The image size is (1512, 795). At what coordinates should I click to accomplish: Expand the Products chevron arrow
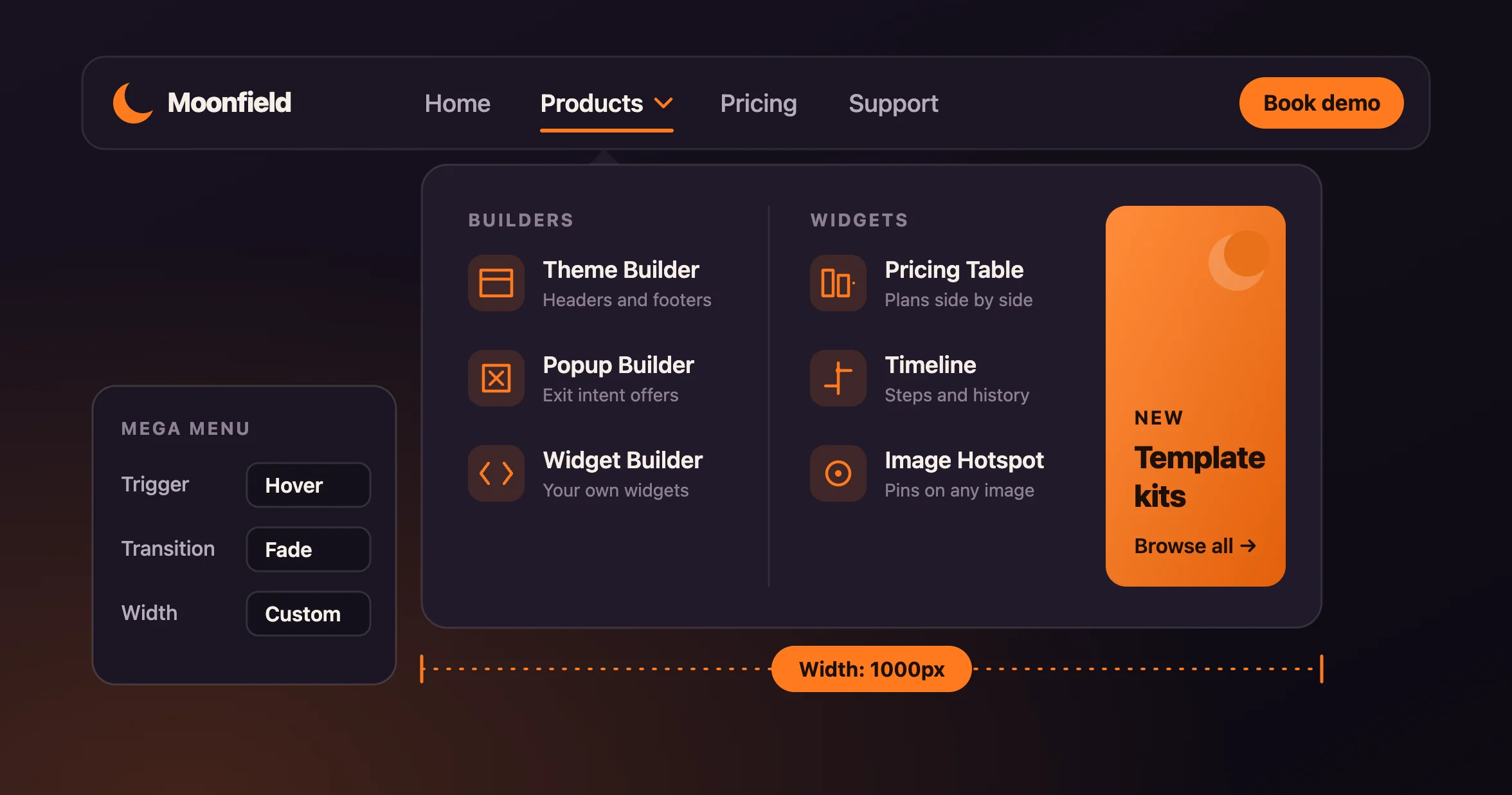pos(663,103)
